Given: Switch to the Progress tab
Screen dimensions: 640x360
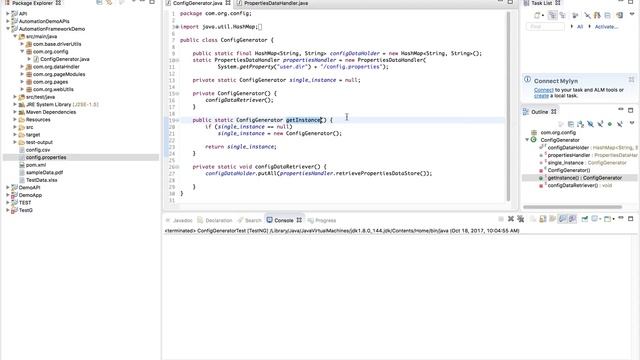Looking at the screenshot, I should (x=322, y=220).
